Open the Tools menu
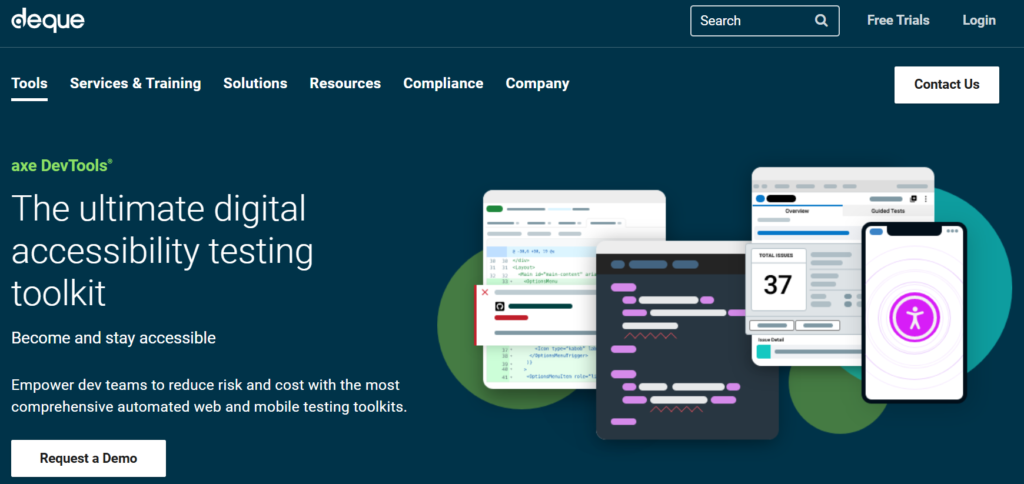Screen dimensions: 1024x484 point(29,84)
